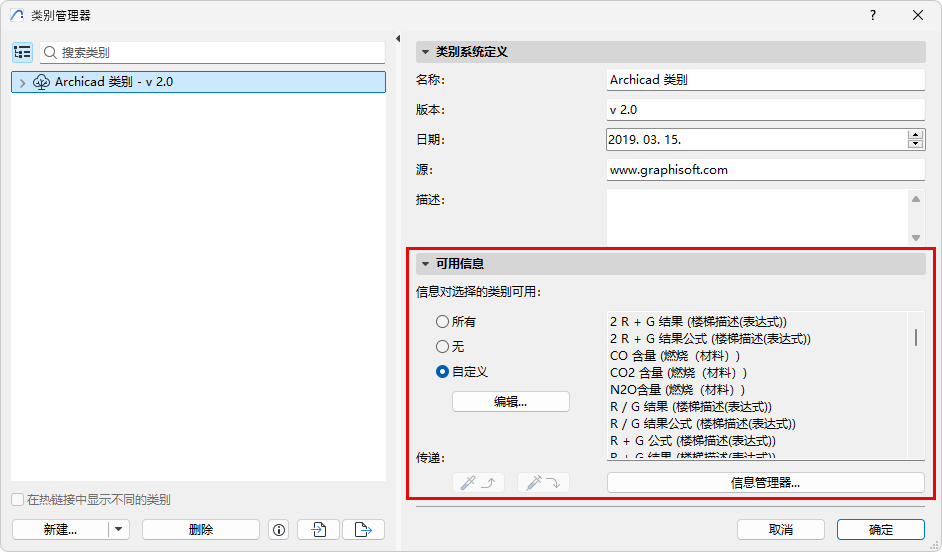This screenshot has height=552, width=942.
Task: Select '2 R + G 结果 (楼梯描述(表达式))' entry
Action: (x=698, y=322)
